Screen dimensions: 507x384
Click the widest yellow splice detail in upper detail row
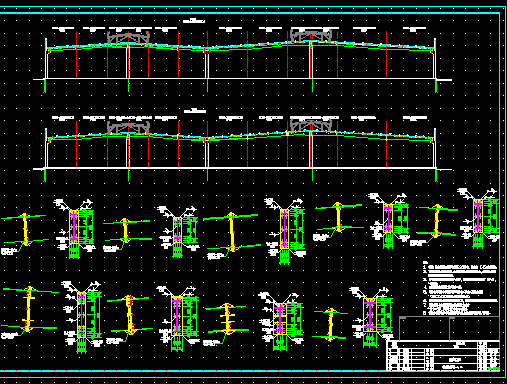(232, 233)
